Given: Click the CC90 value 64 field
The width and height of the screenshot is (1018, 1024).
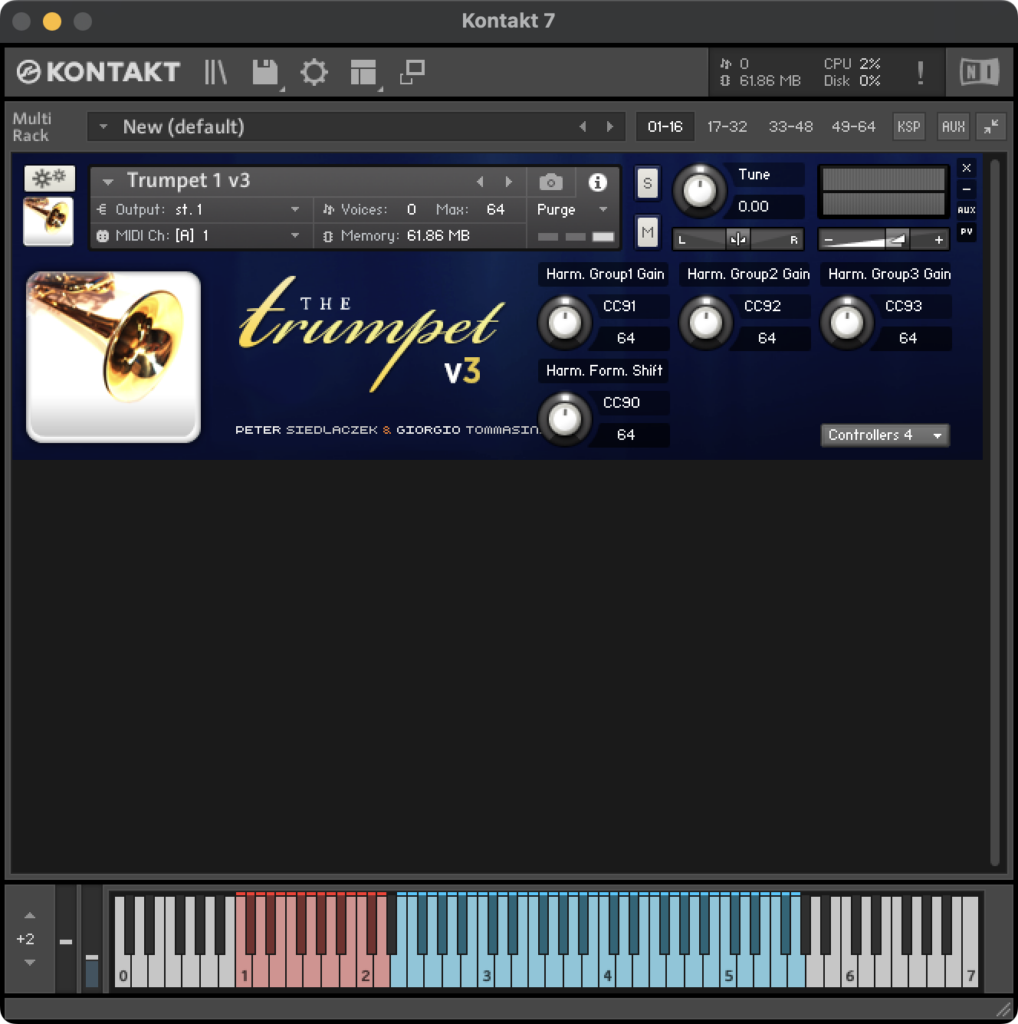Looking at the screenshot, I should 628,435.
